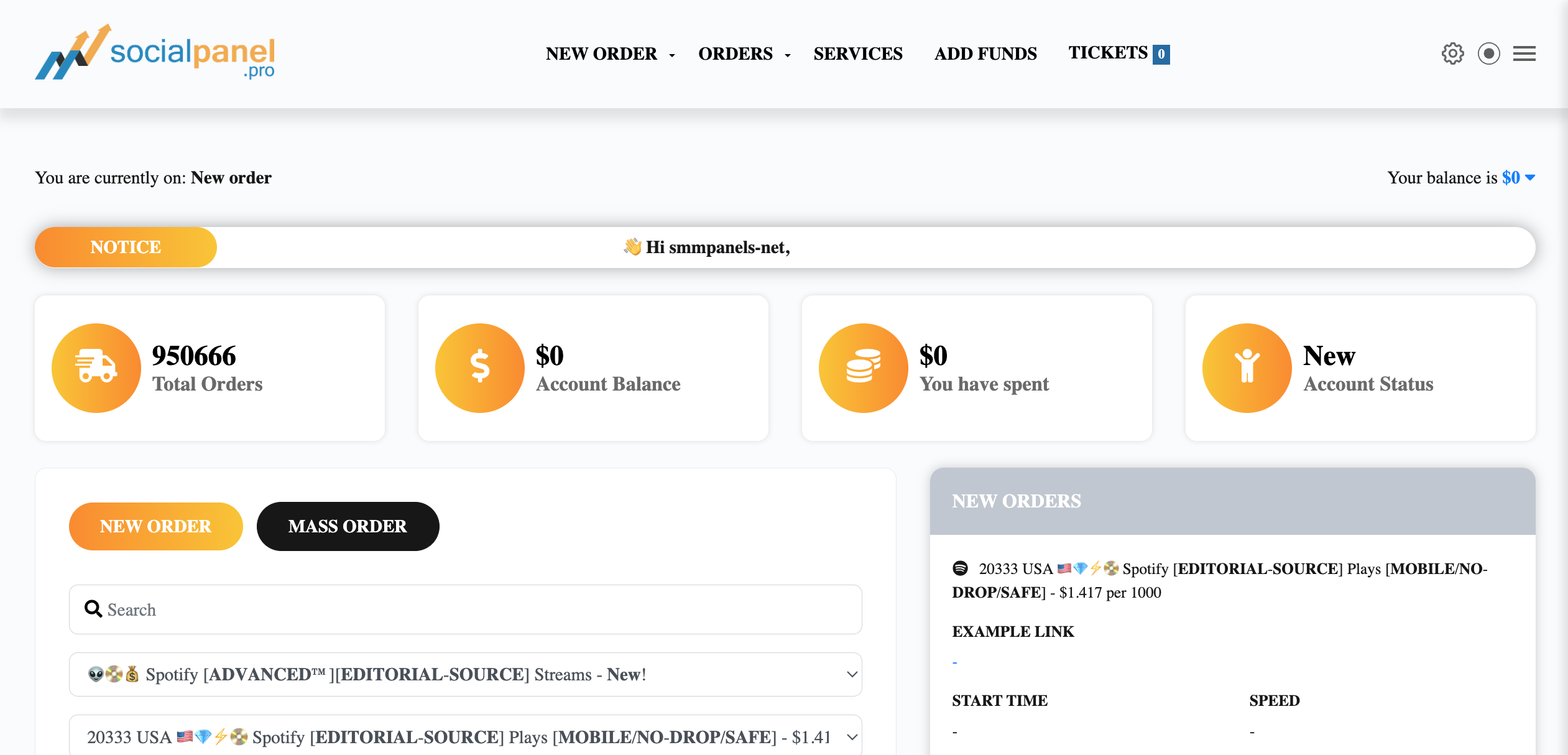Screen dimensions: 1568x755
Task: Click the socialpanel.pro logo
Action: pyautogui.click(x=155, y=53)
